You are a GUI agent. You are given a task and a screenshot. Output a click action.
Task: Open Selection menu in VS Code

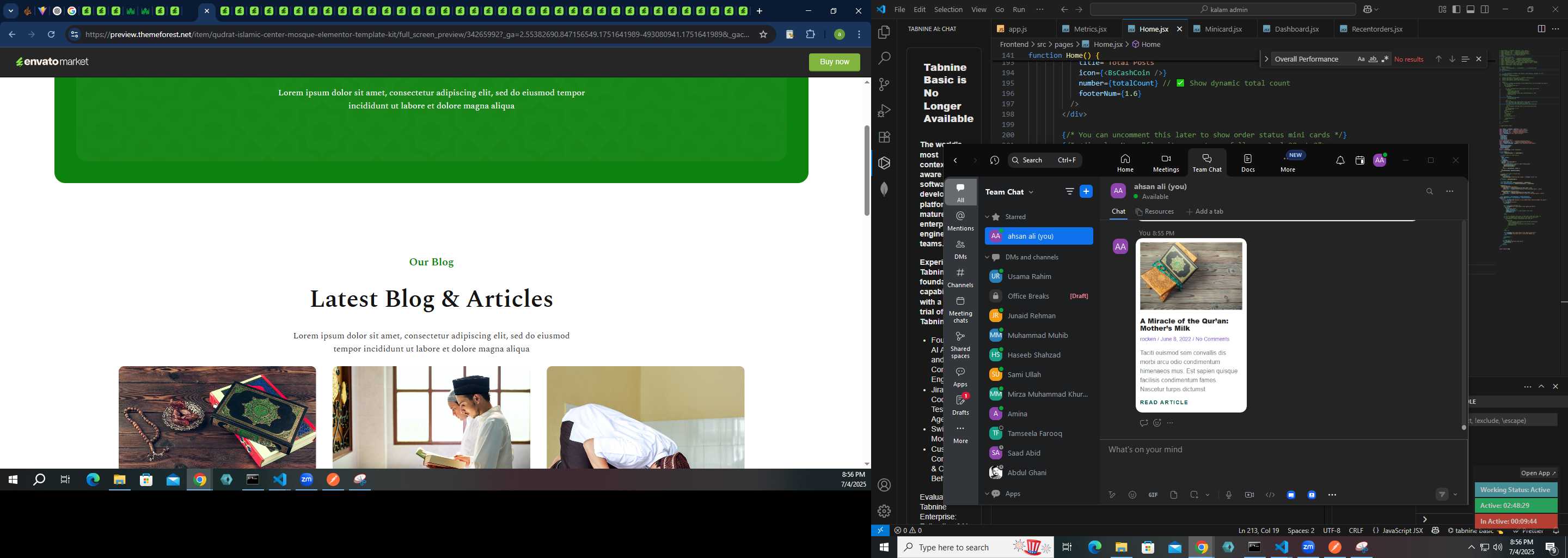coord(948,10)
